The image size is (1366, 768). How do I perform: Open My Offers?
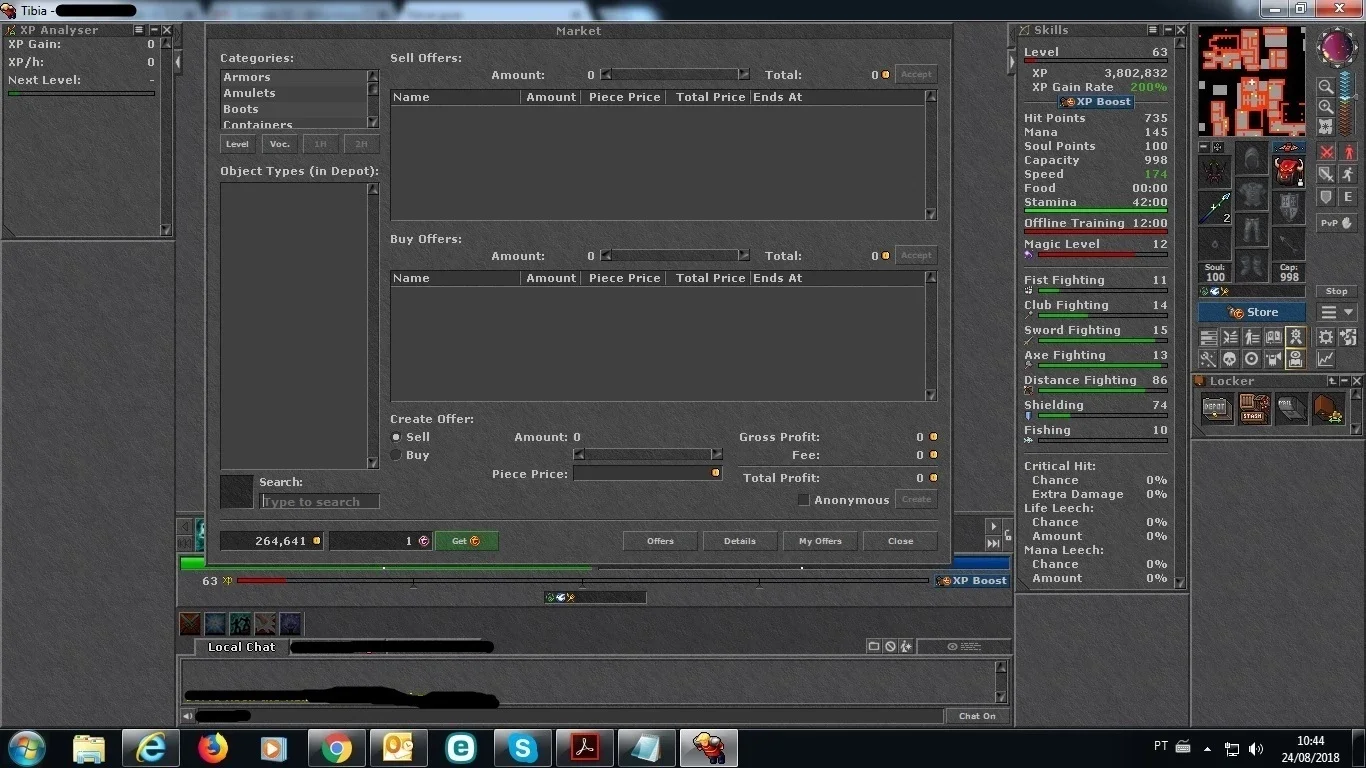[x=820, y=541]
